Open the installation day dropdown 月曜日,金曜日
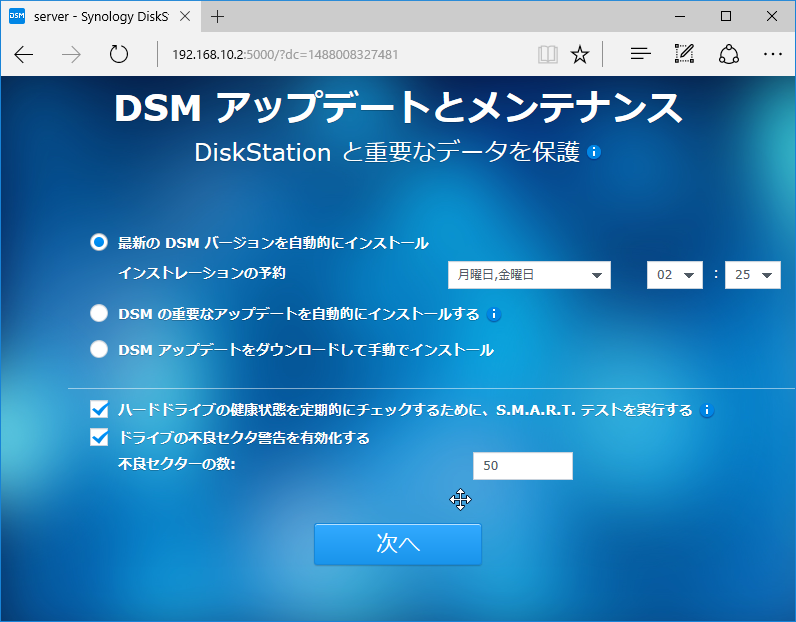796x622 pixels. click(x=529, y=275)
